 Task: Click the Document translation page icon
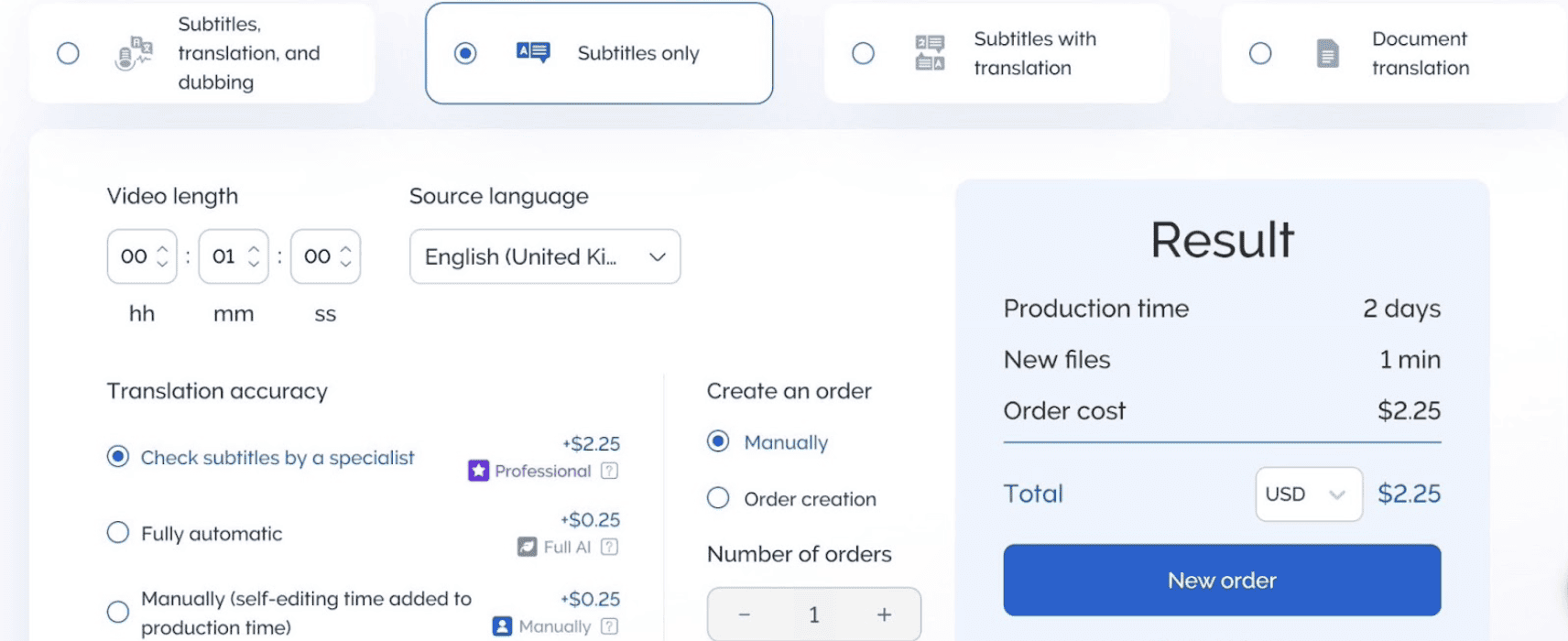pos(1327,53)
